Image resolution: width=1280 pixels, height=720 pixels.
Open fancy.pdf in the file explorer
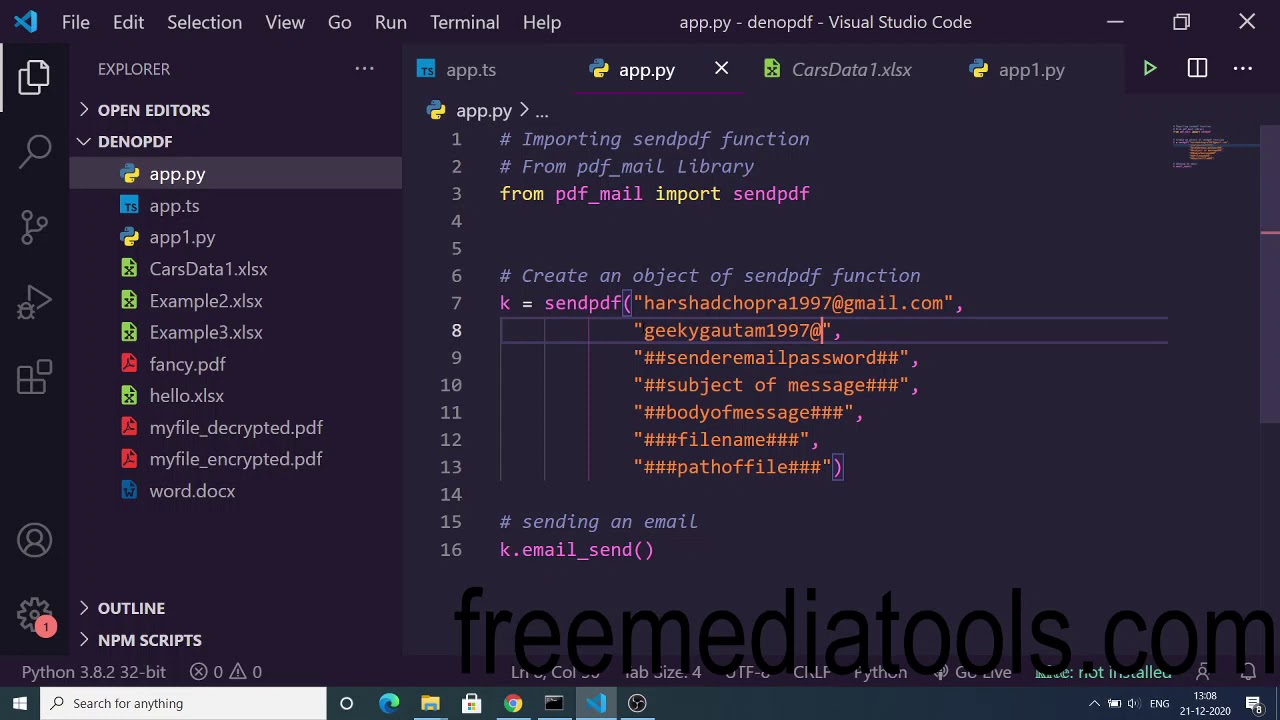pyautogui.click(x=187, y=364)
